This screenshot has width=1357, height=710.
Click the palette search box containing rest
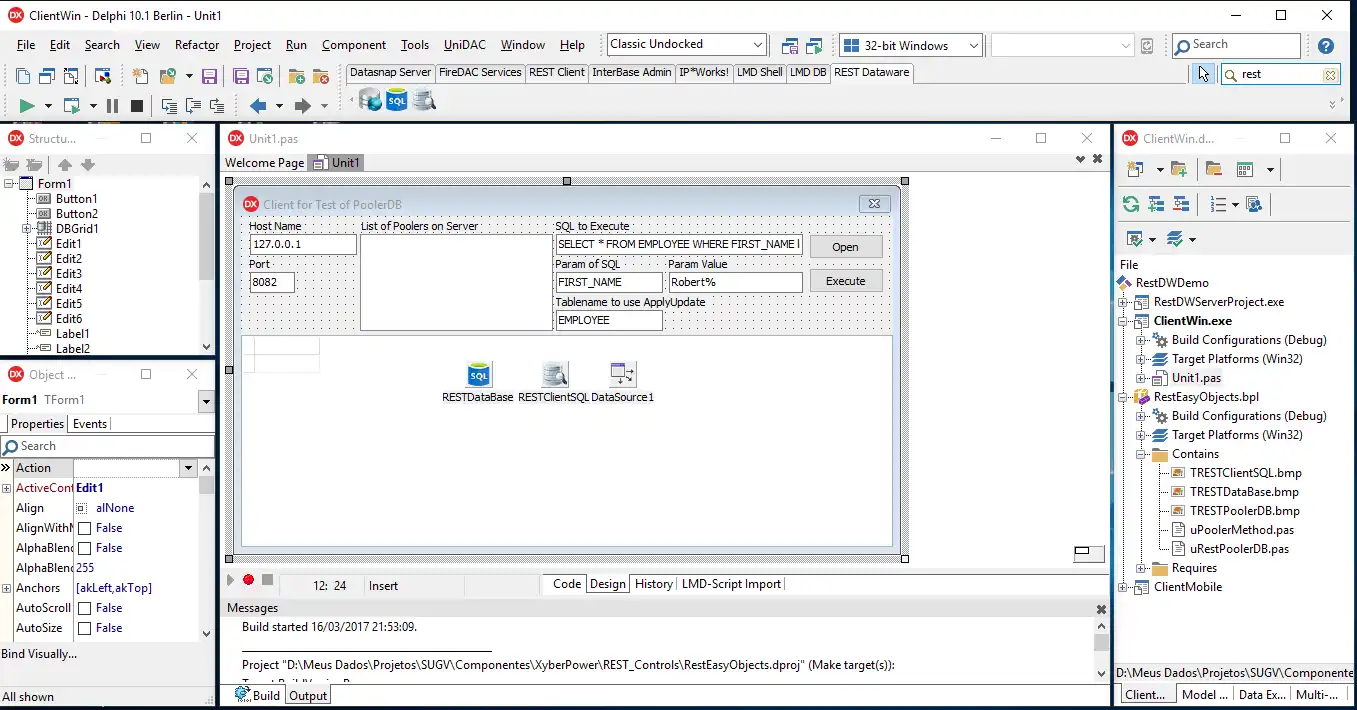point(1280,74)
